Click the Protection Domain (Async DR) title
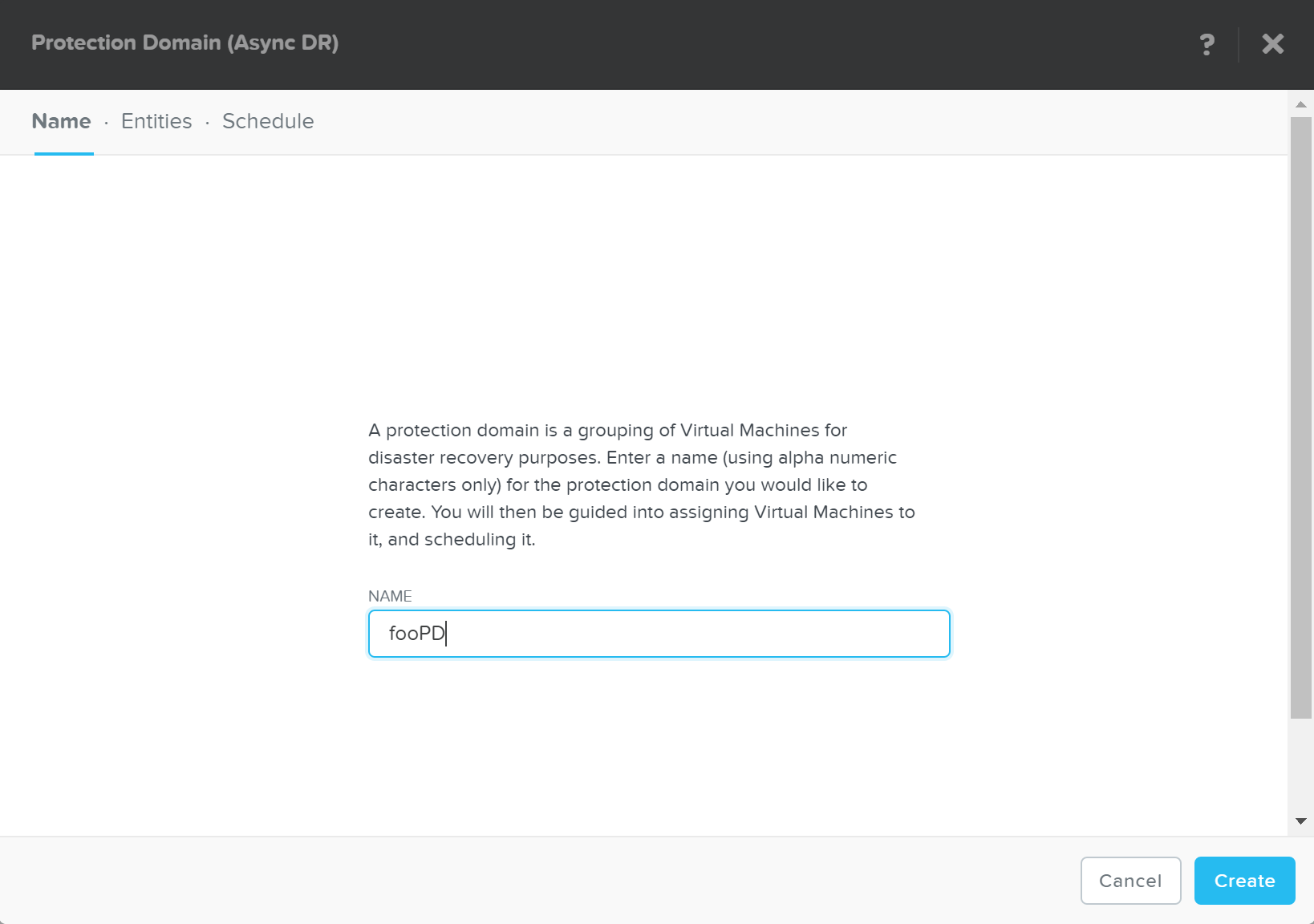Viewport: 1314px width, 924px height. coord(185,43)
